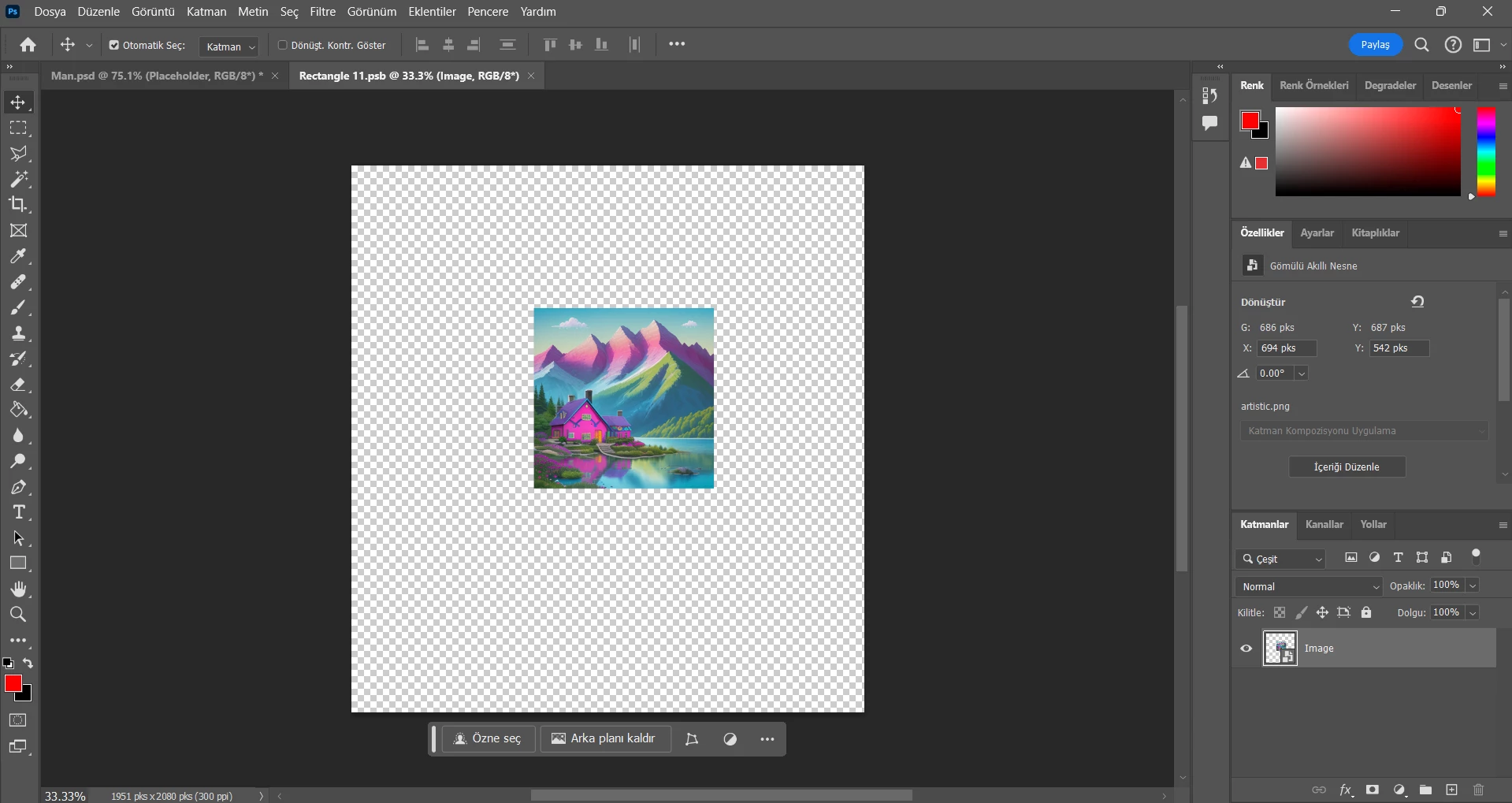Open the rotation angle dropdown arrow
This screenshot has width=1512, height=803.
pyautogui.click(x=1302, y=374)
